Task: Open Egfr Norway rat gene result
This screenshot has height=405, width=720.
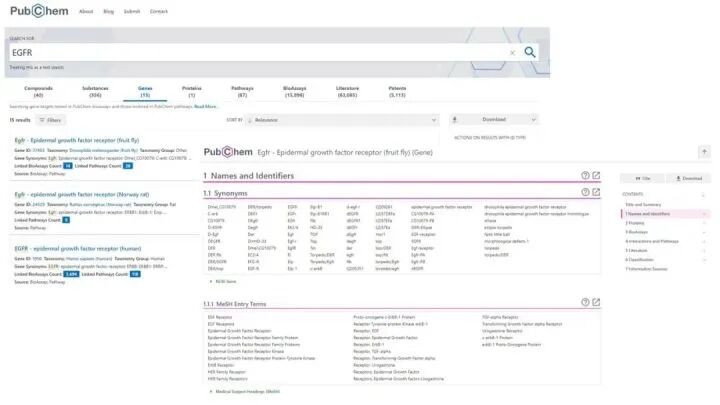Action: point(82,194)
